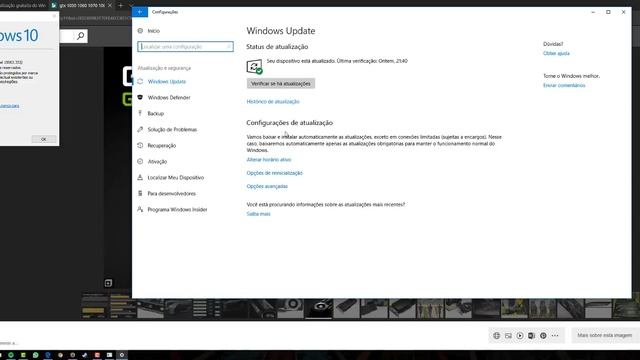This screenshot has width=640, height=360.
Task: Open Programa Windows Insider section
Action: (x=177, y=209)
